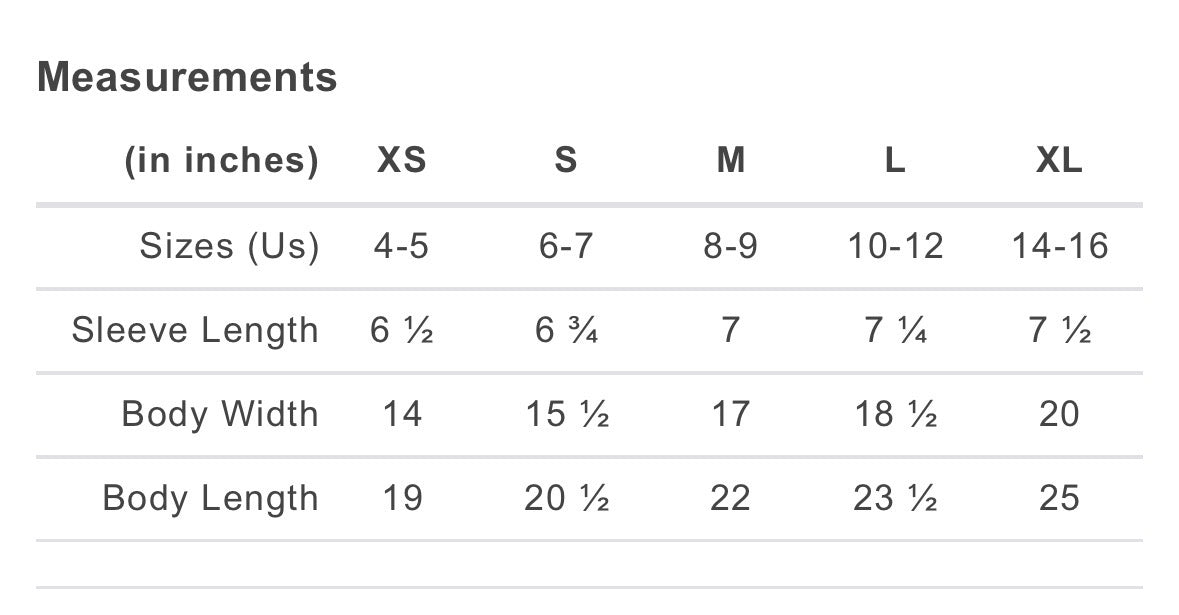The height and width of the screenshot is (615, 1179).
Task: Click the Sizes (Us) row label
Action: pyautogui.click(x=229, y=246)
